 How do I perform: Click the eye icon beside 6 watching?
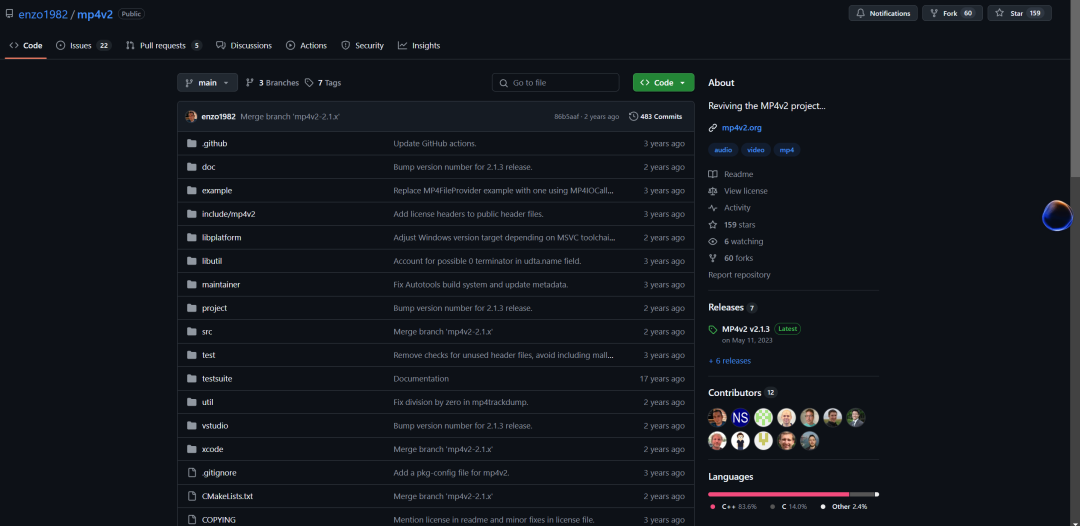pyautogui.click(x=713, y=242)
